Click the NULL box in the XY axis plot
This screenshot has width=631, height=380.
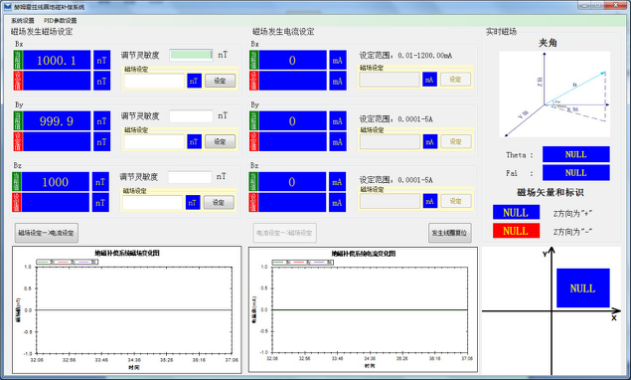583,288
